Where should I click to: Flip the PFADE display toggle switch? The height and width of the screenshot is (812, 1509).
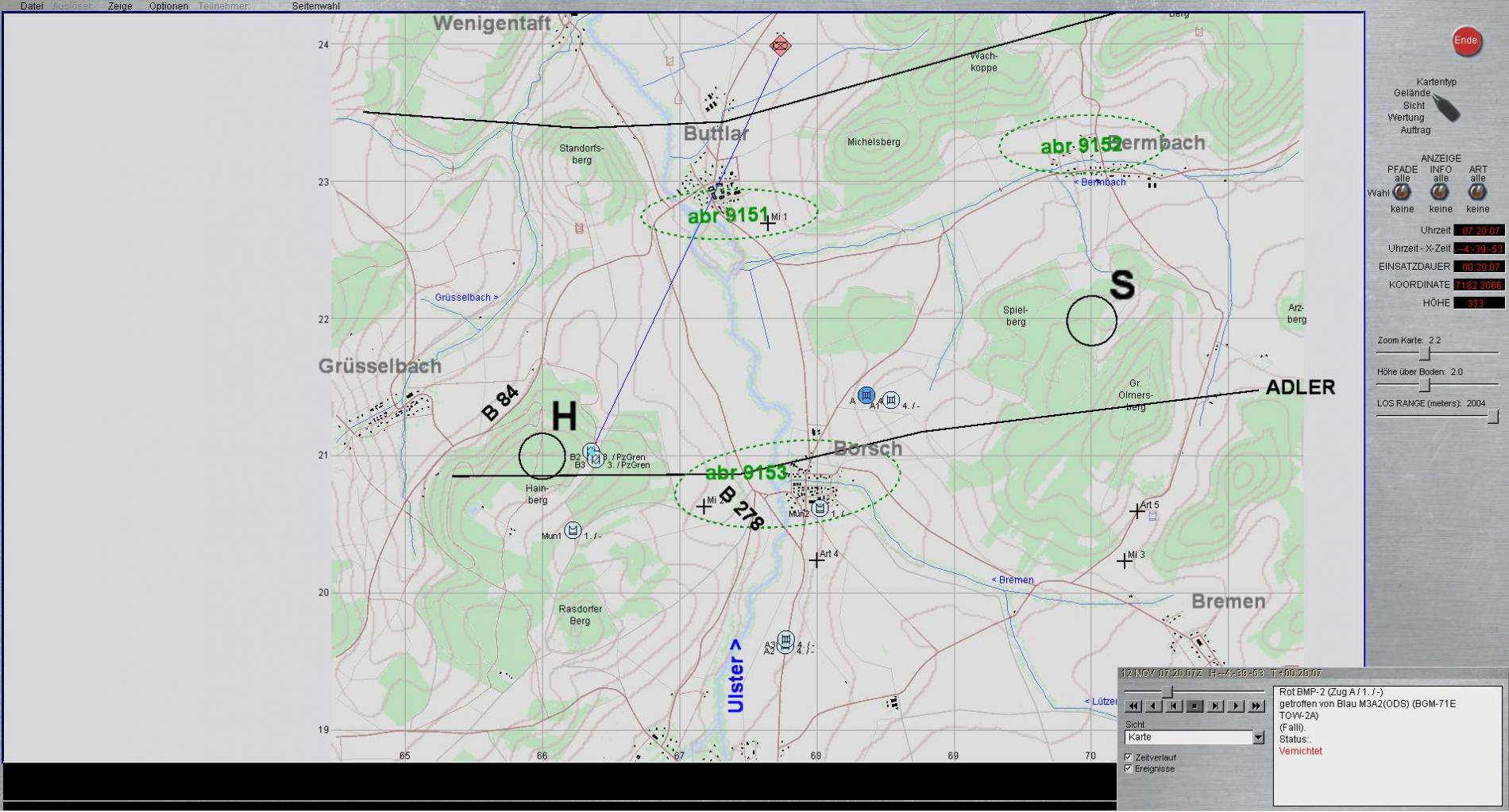1402,192
